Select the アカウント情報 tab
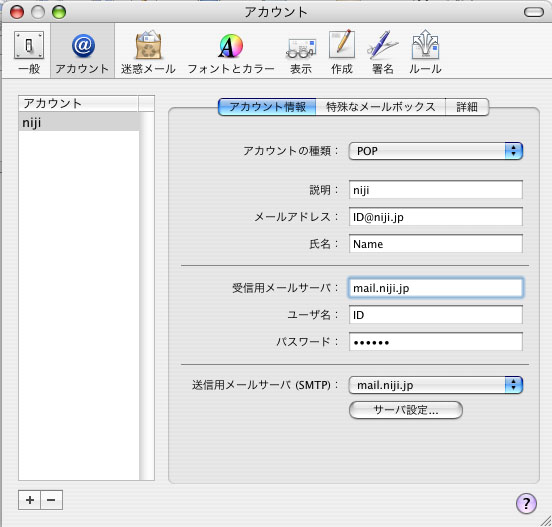 tap(267, 107)
